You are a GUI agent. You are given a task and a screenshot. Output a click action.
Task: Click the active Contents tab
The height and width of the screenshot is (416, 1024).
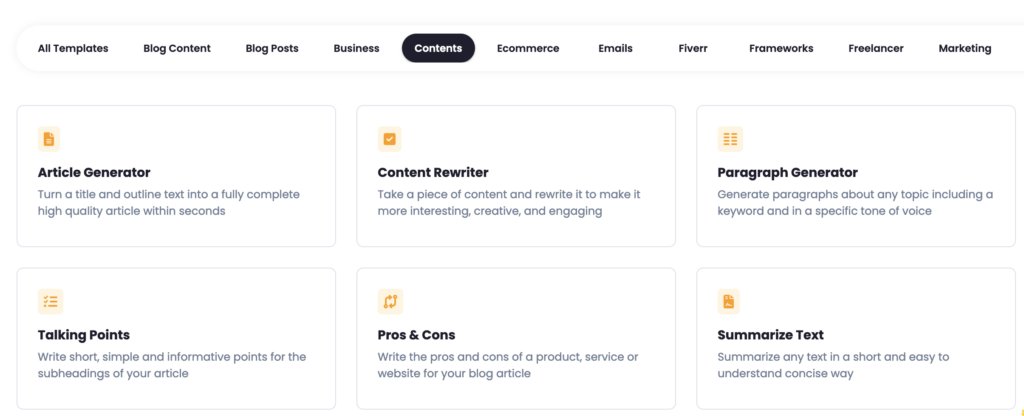438,48
